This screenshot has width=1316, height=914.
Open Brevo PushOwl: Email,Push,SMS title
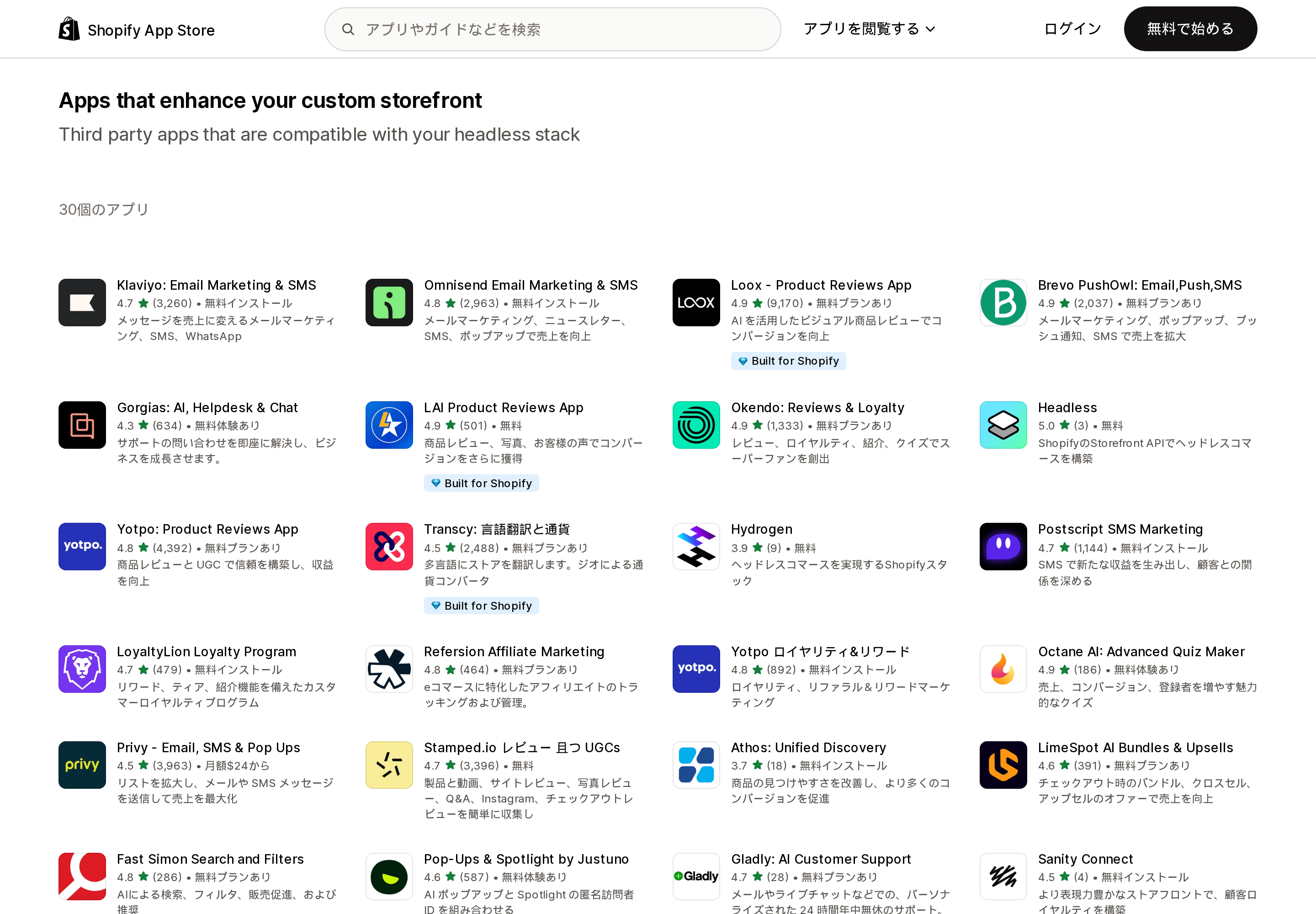coord(1140,285)
